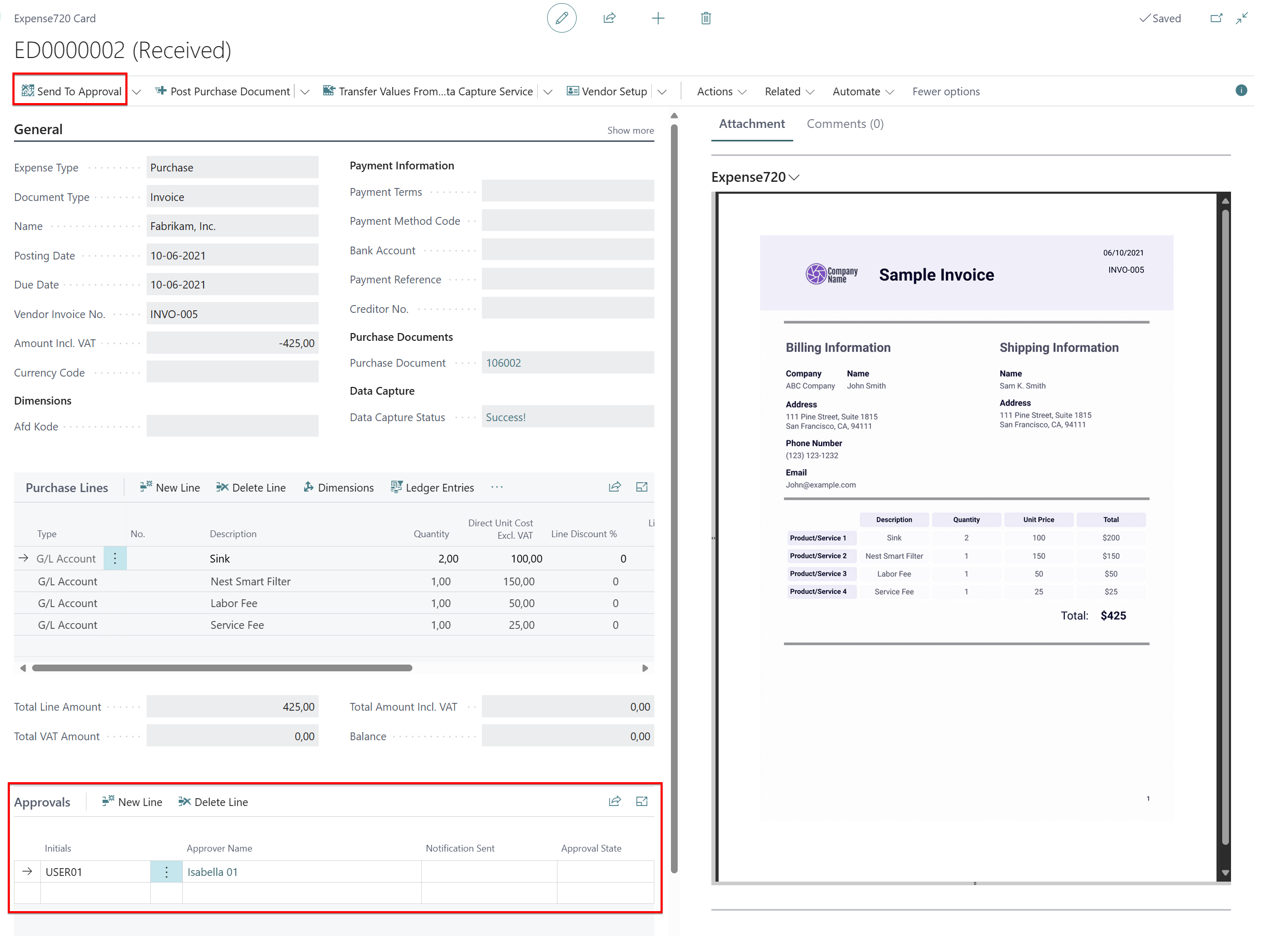Click Transfer Values From Data Capture Service
The height and width of the screenshot is (936, 1288).
click(x=428, y=91)
